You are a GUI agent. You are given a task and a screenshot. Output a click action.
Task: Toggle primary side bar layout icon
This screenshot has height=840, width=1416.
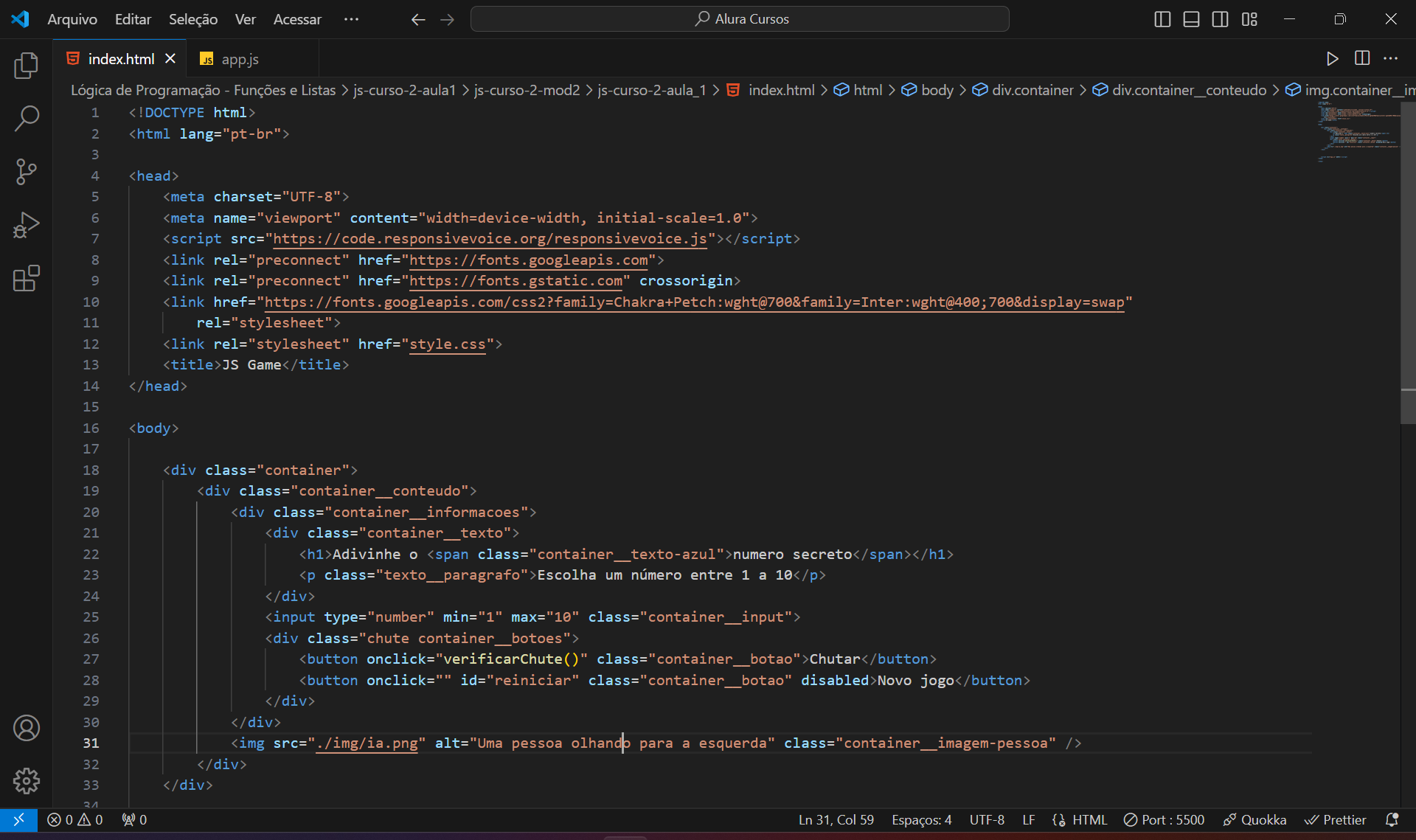tap(1162, 19)
